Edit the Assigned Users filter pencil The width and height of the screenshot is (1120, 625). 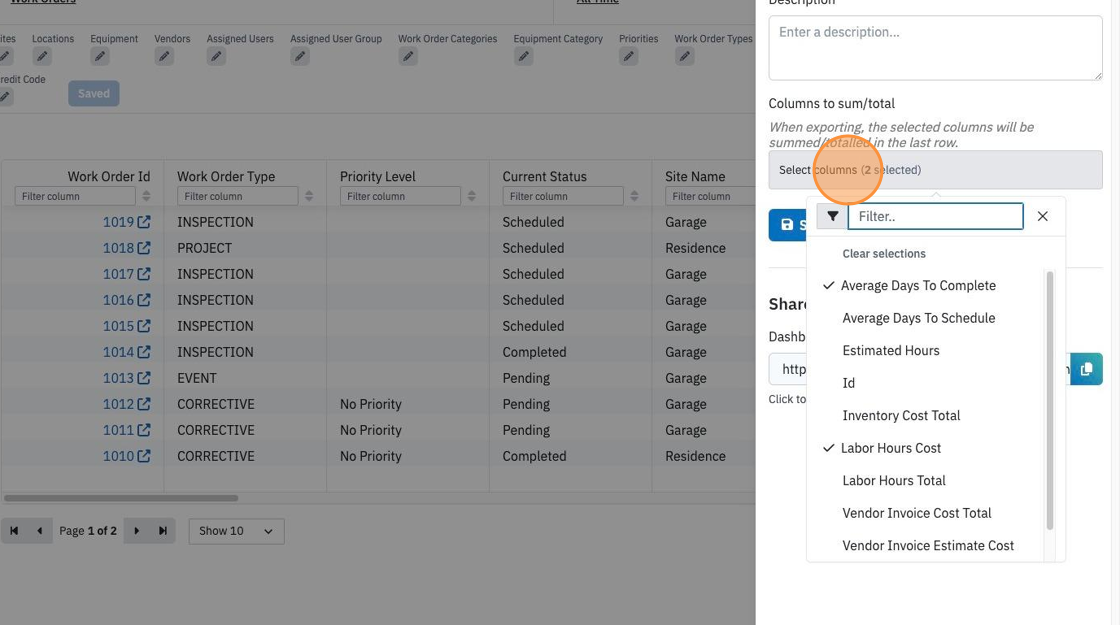(x=216, y=56)
